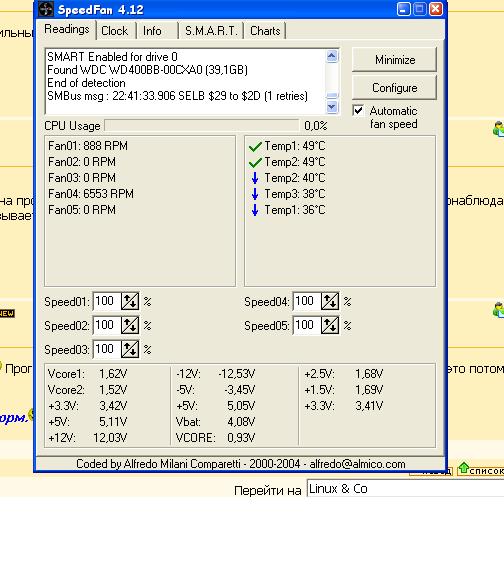Click the log scrollbar thumb
This screenshot has height=581, width=504.
coord(332,96)
